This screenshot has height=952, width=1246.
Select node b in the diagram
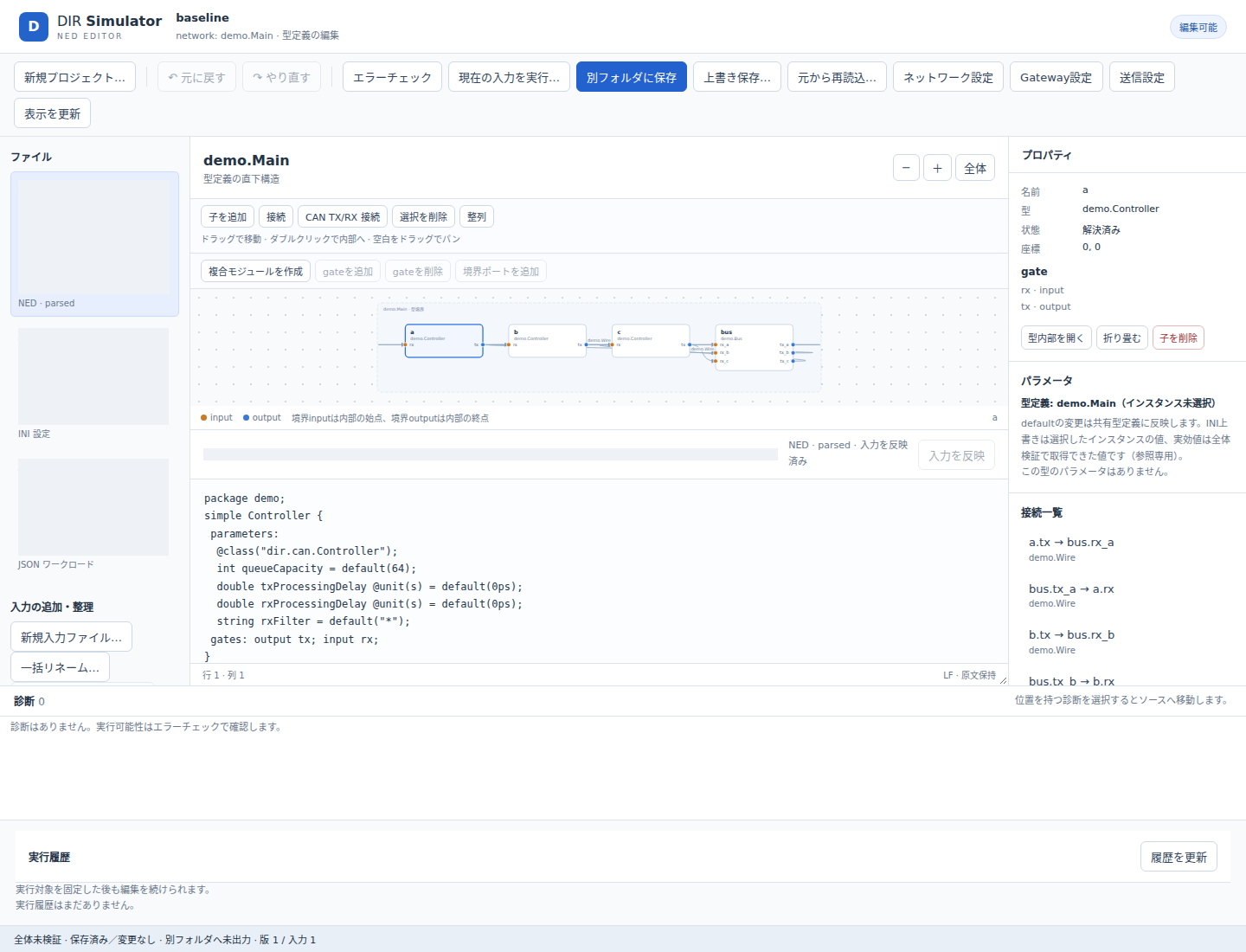548,341
